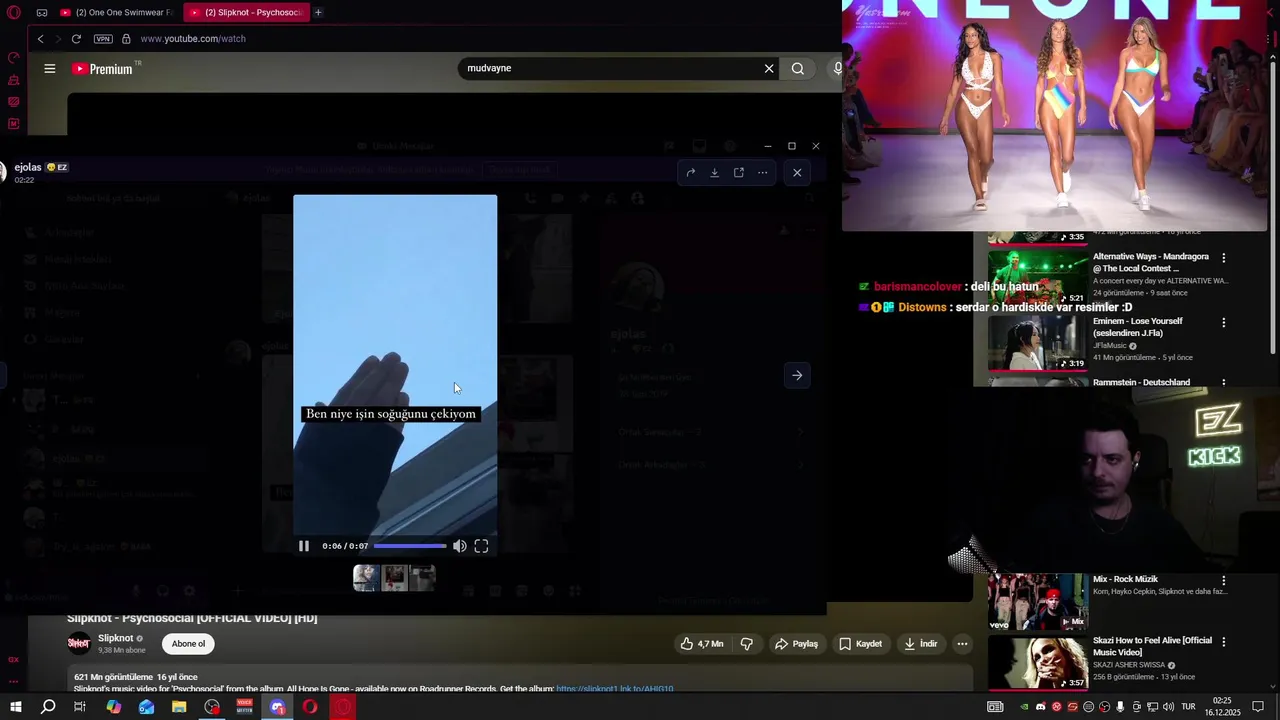Open the media in browser icon
Image resolution: width=1280 pixels, height=720 pixels.
click(x=739, y=173)
